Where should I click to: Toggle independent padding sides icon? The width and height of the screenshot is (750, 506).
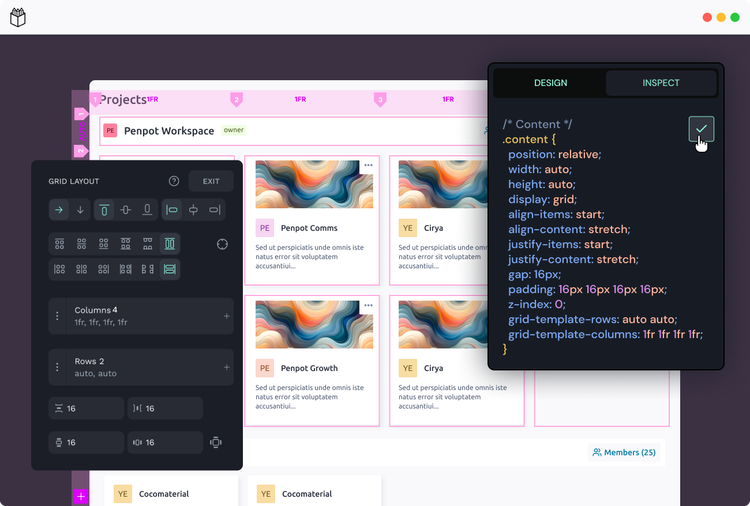pyautogui.click(x=216, y=442)
